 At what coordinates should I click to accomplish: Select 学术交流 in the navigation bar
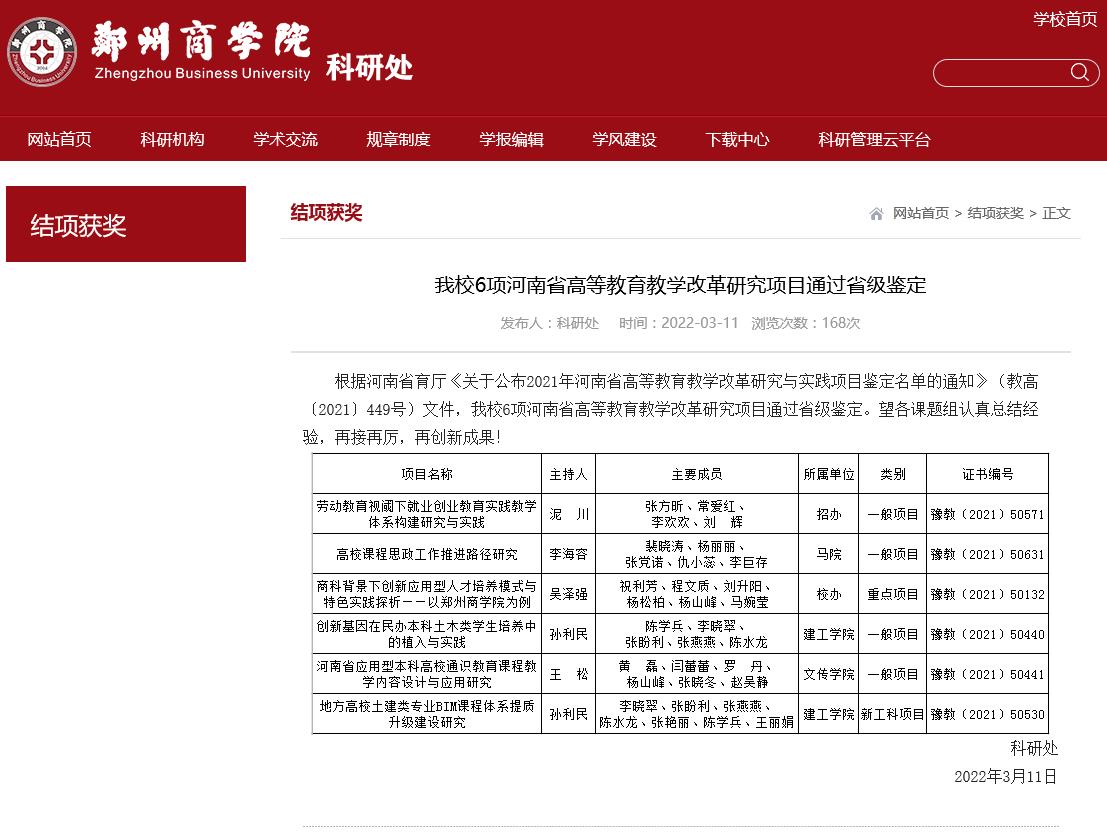tap(285, 140)
